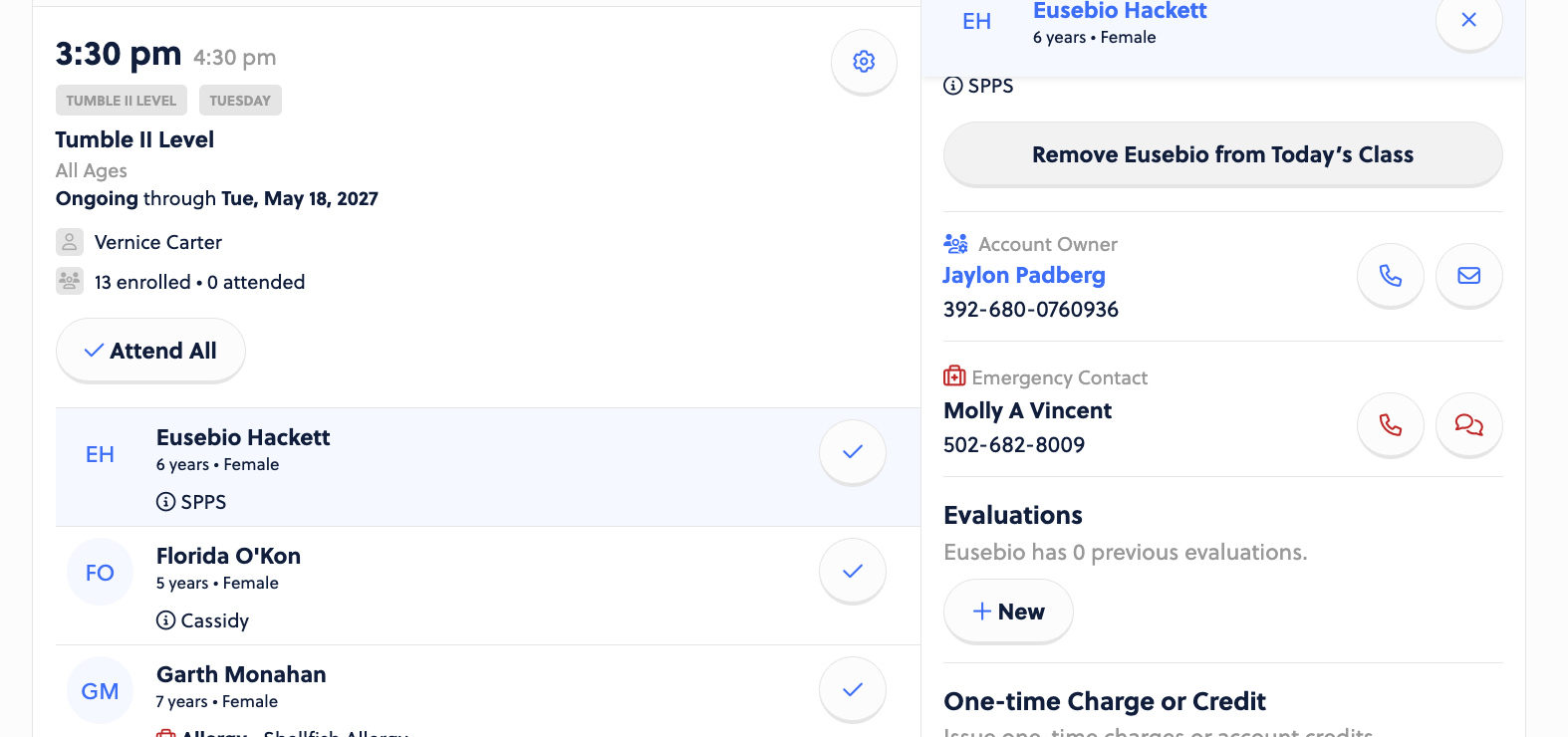Image resolution: width=1568 pixels, height=737 pixels.
Task: Select Florida O'Kon student row
Action: coord(488,586)
